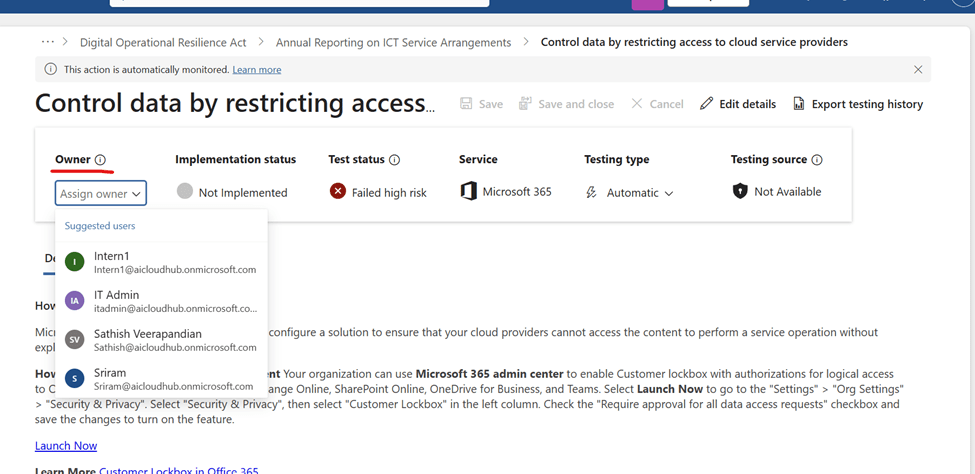Dismiss the automatically monitored notification
Viewport: 975px width, 474px height.
[918, 70]
